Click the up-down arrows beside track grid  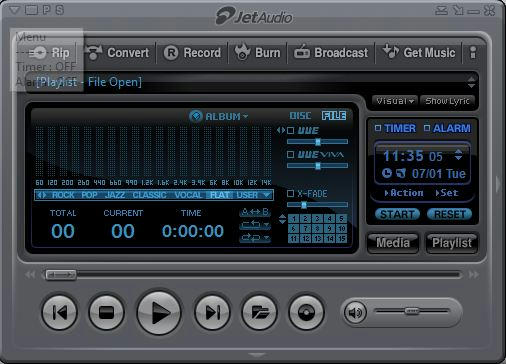click(282, 219)
